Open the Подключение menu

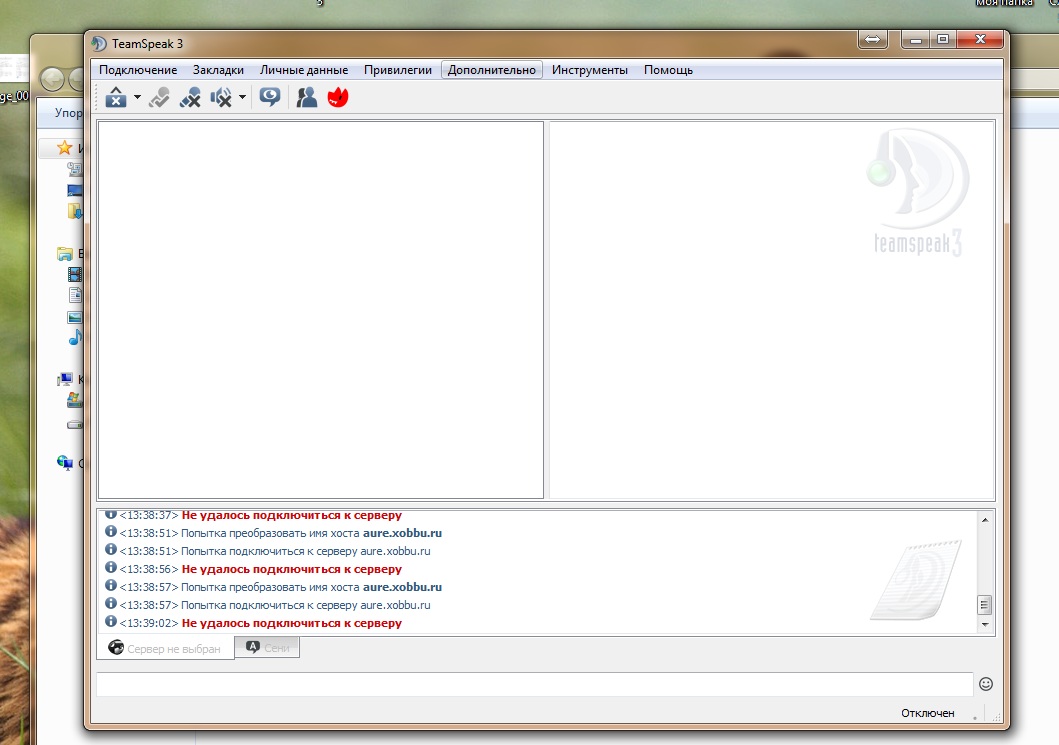138,70
